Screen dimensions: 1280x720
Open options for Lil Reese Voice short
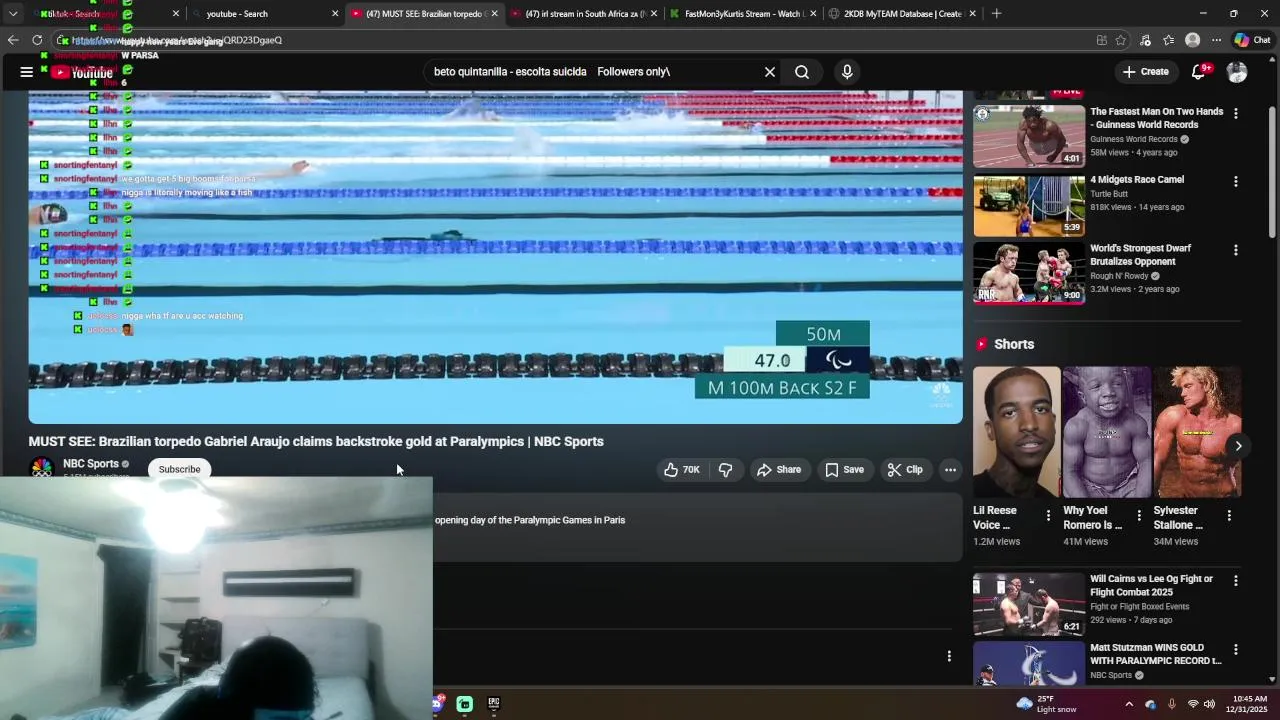[1048, 516]
